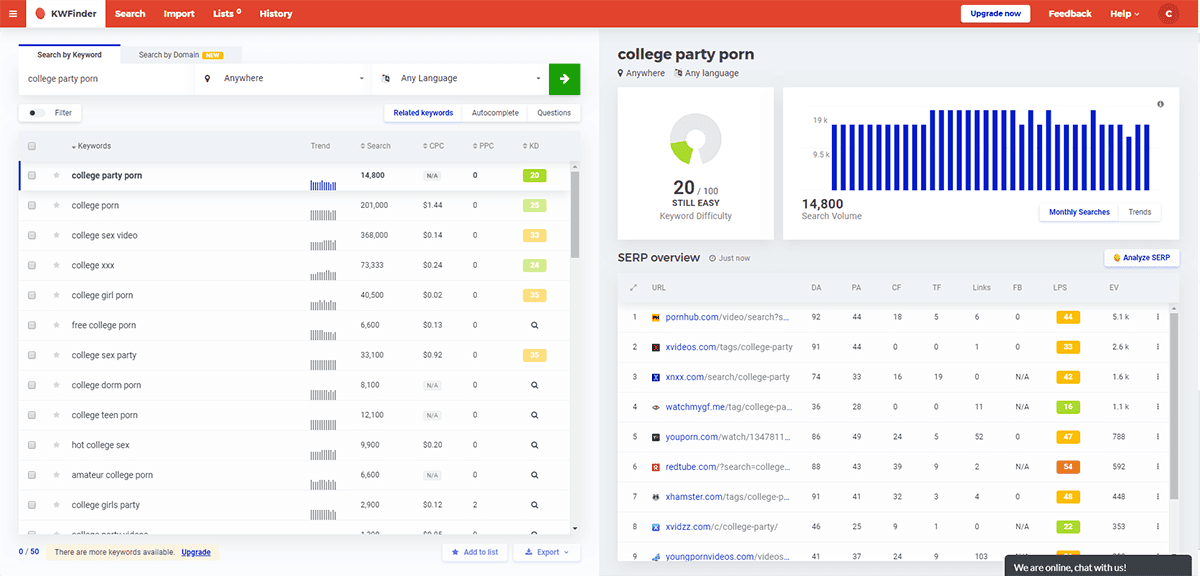Select the Autocomplete tab
This screenshot has height=576, width=1200.
(x=495, y=113)
